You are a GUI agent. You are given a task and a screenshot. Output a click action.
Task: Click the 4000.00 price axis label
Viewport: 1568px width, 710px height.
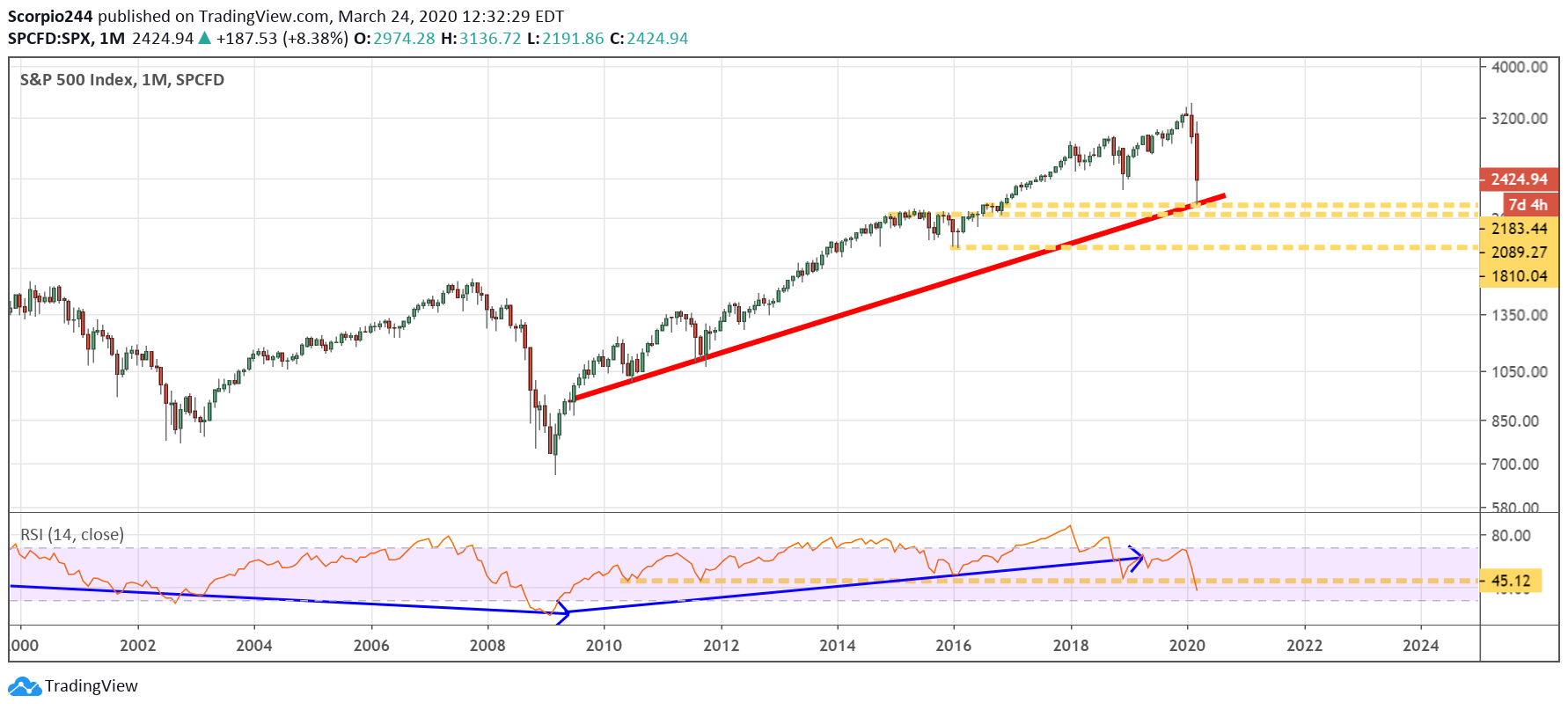1520,67
